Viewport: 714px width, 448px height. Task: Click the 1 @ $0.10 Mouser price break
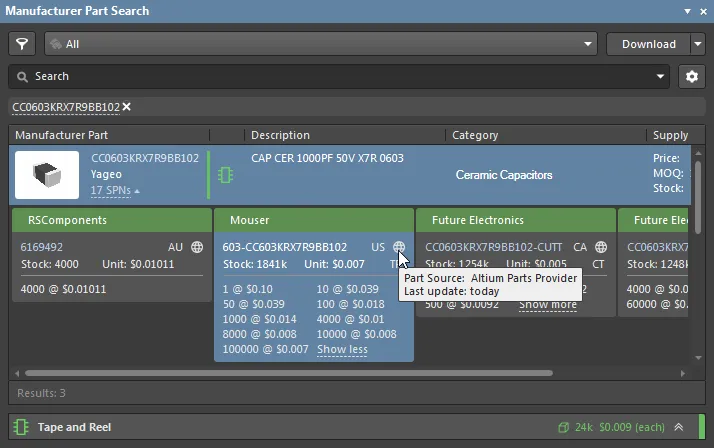pos(248,289)
